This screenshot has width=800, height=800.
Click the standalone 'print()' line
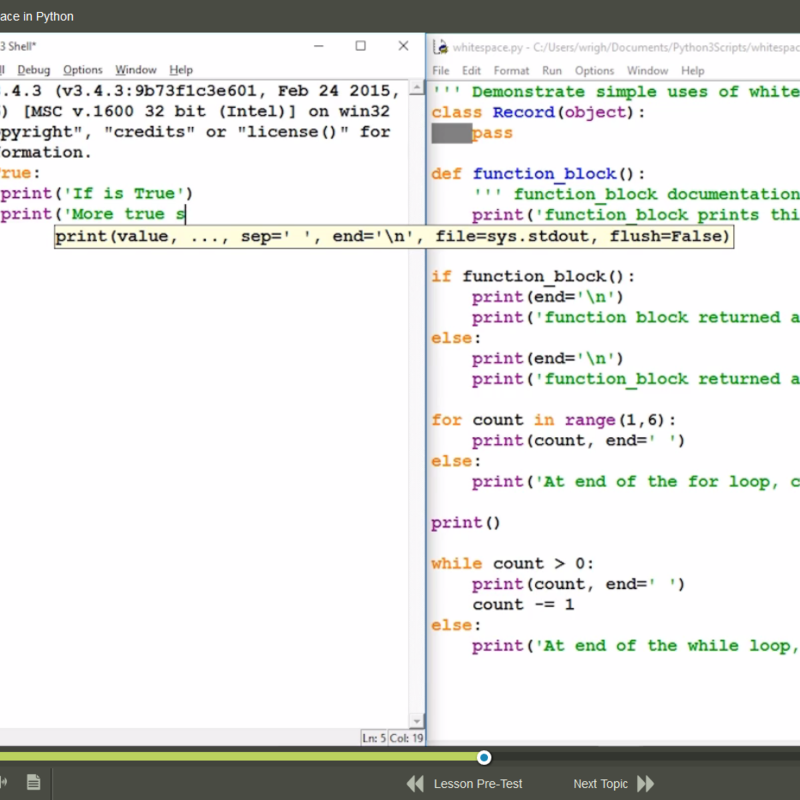[466, 522]
